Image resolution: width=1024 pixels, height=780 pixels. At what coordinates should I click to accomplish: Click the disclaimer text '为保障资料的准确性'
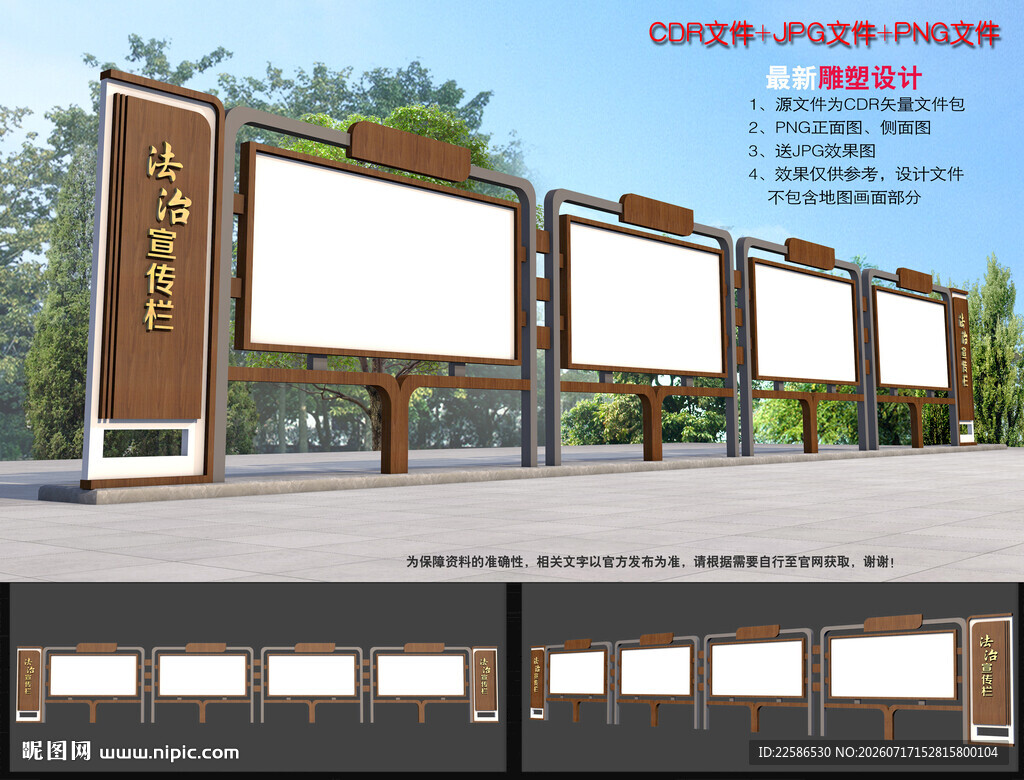(x=464, y=562)
